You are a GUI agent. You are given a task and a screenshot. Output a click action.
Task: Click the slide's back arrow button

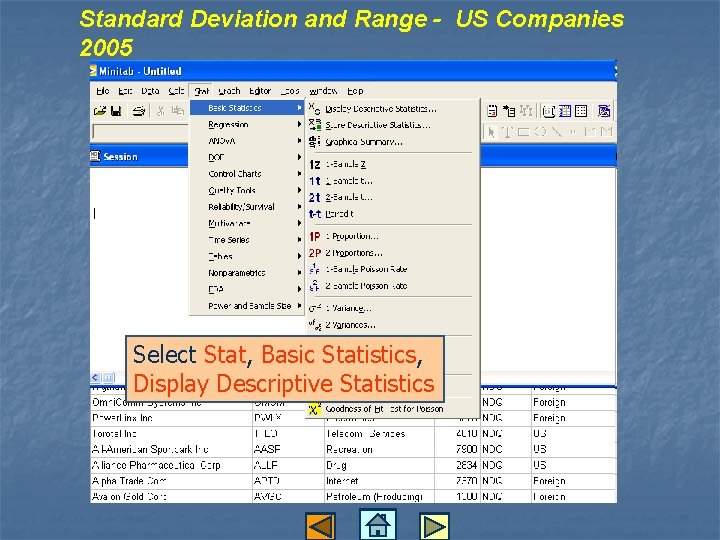click(321, 525)
